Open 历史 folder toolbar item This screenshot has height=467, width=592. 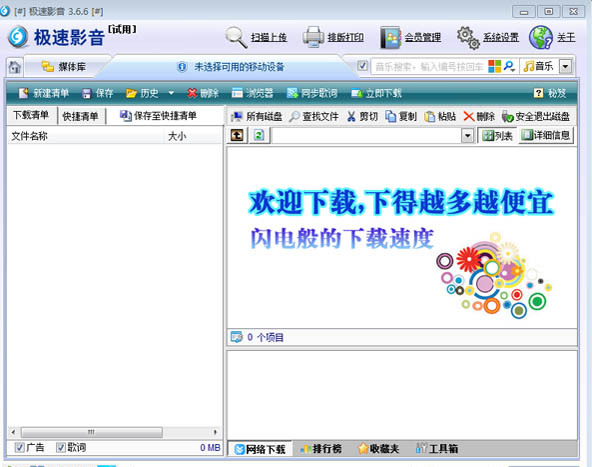click(x=142, y=93)
